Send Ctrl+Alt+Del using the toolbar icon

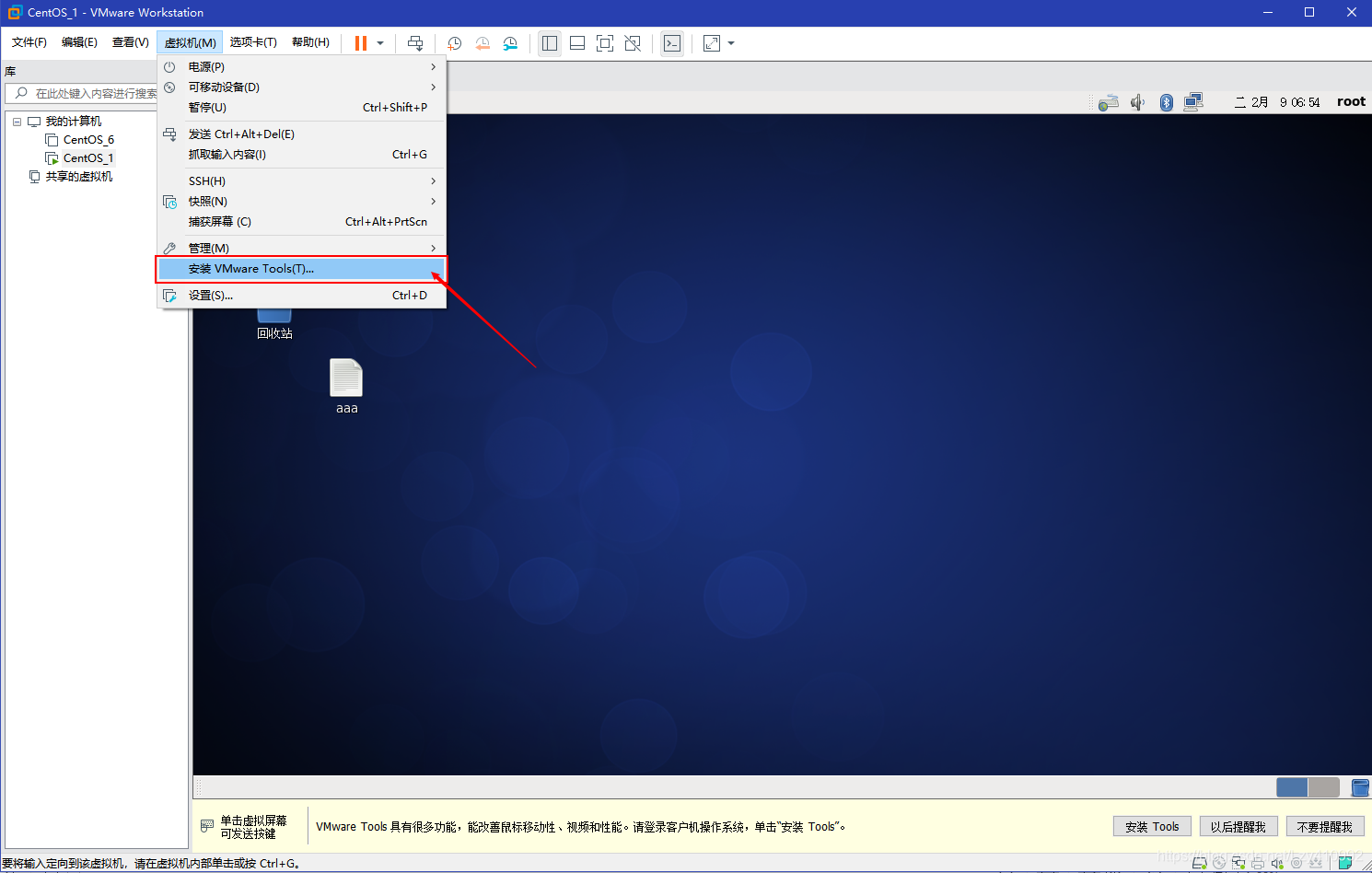(415, 43)
